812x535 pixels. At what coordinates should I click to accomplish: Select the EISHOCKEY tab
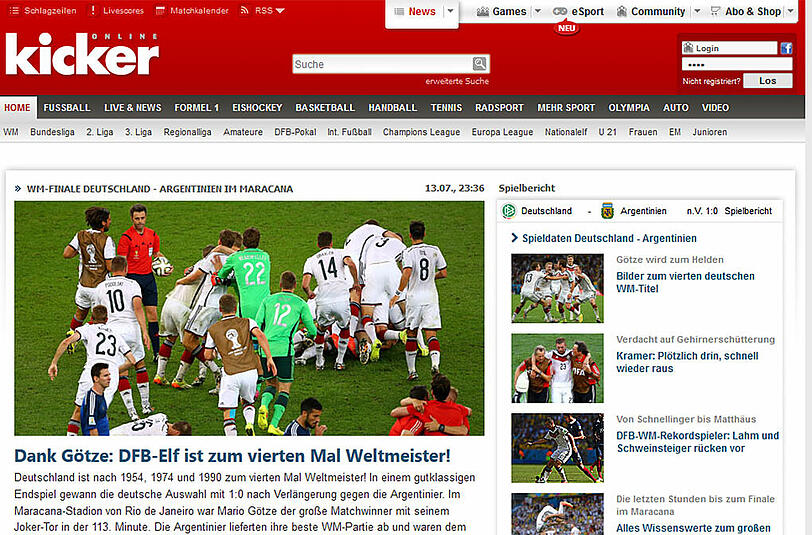257,108
